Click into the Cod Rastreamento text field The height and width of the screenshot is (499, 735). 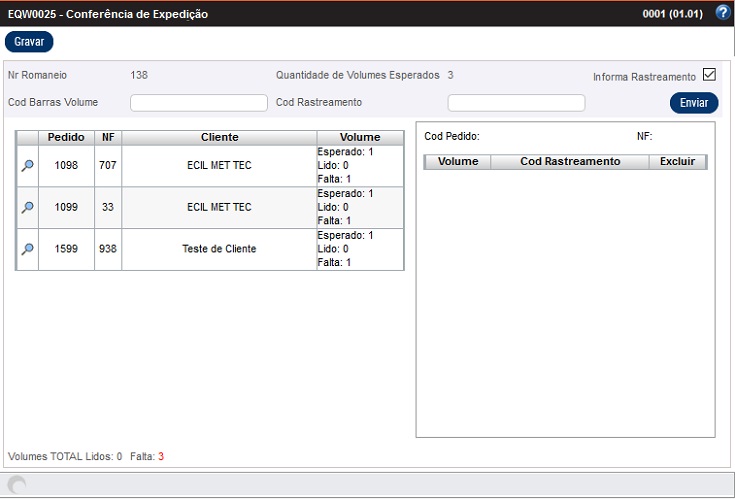tap(516, 103)
